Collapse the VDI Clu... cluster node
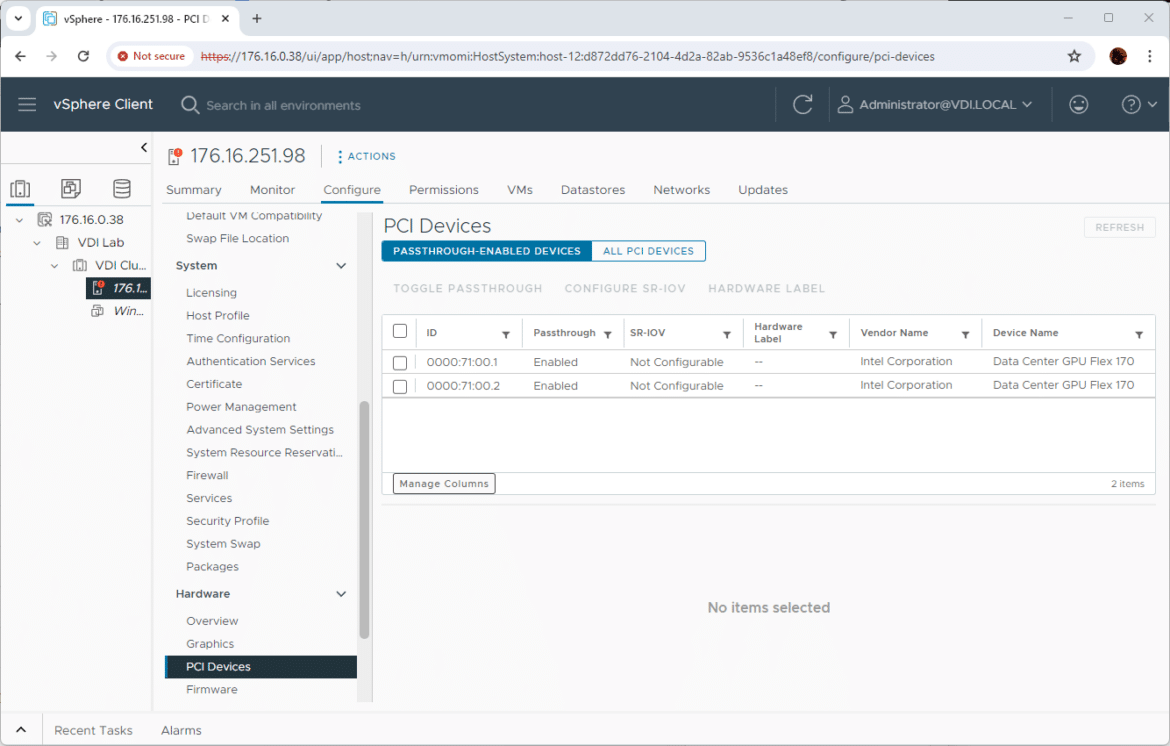This screenshot has width=1170, height=746. click(x=54, y=266)
